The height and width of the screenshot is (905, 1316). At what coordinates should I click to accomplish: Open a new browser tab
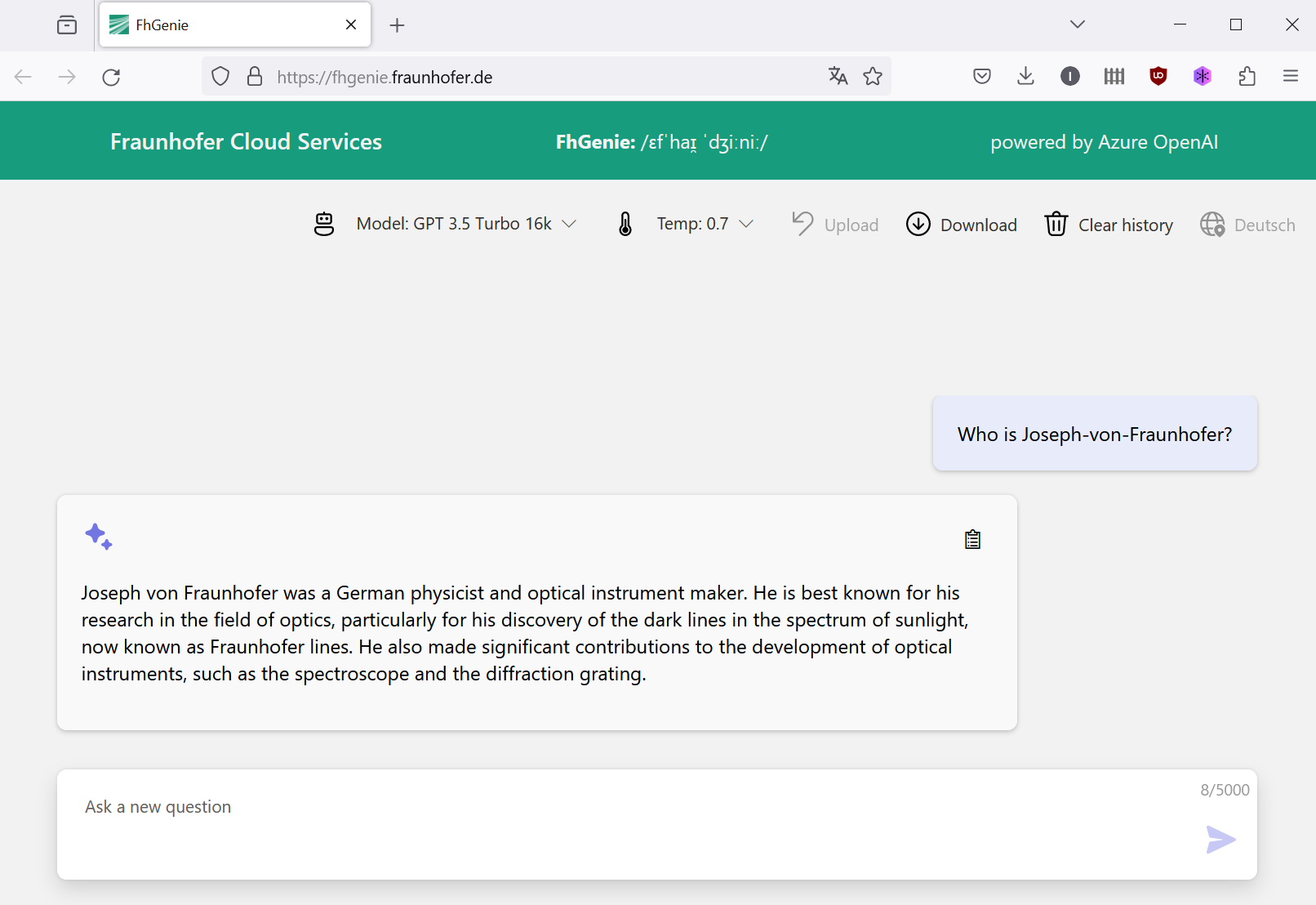click(397, 25)
